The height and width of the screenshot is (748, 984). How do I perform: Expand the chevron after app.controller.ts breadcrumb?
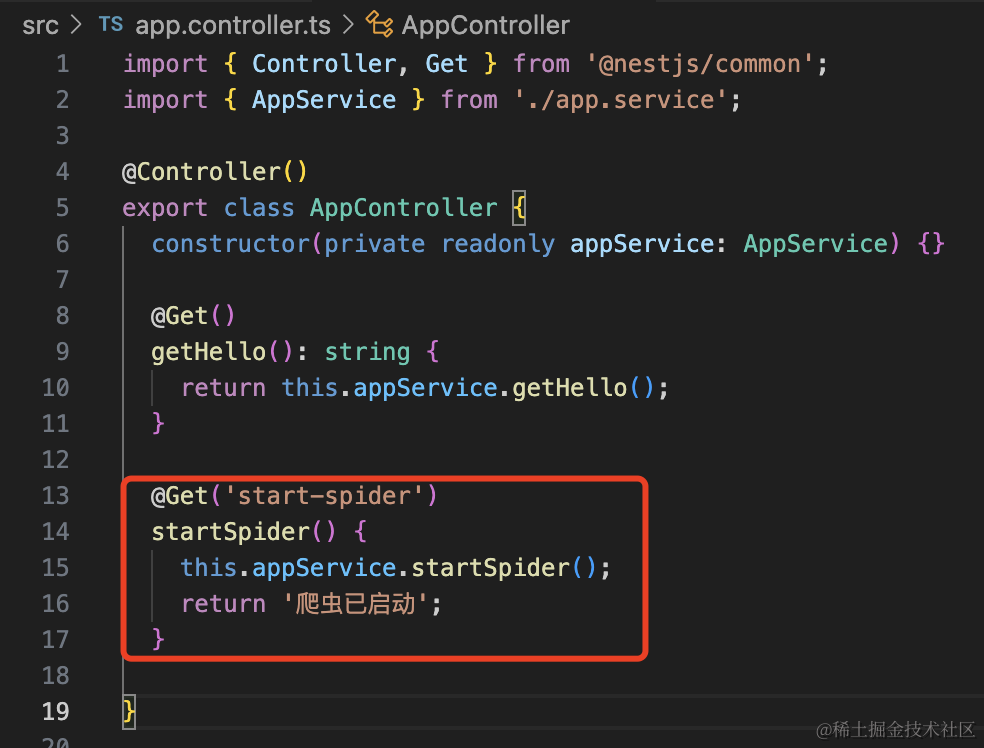click(348, 25)
